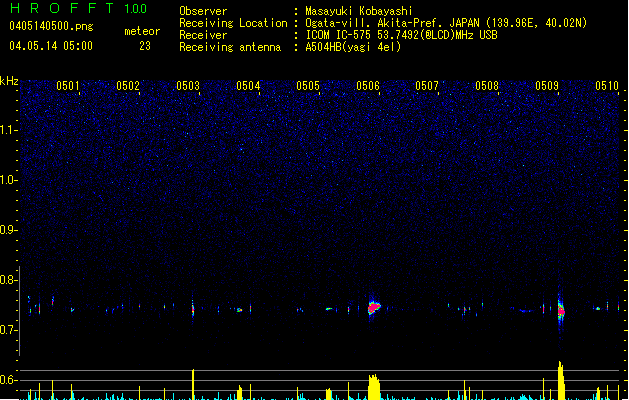Click the 'meteor' label
629x400 pixels.
tap(142, 31)
